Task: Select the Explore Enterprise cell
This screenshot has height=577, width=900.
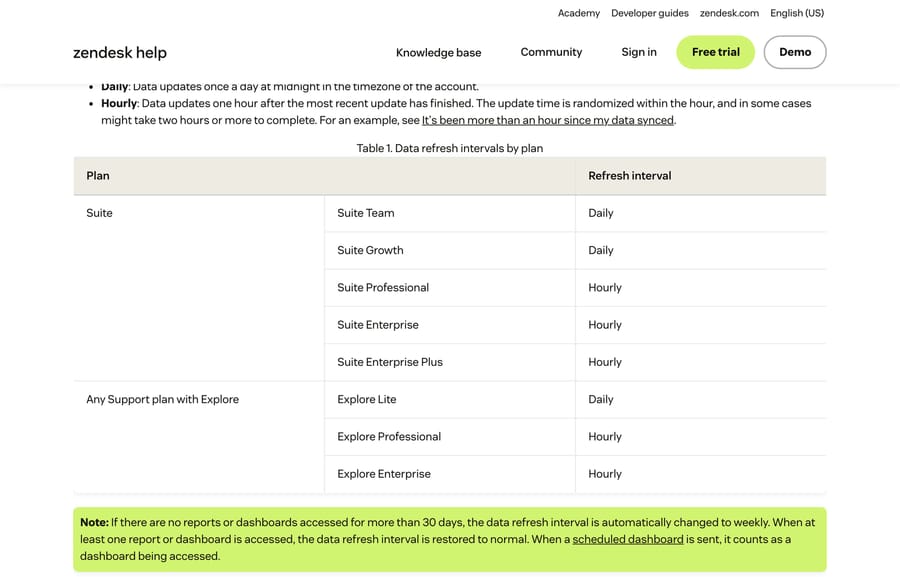Action: click(x=450, y=474)
